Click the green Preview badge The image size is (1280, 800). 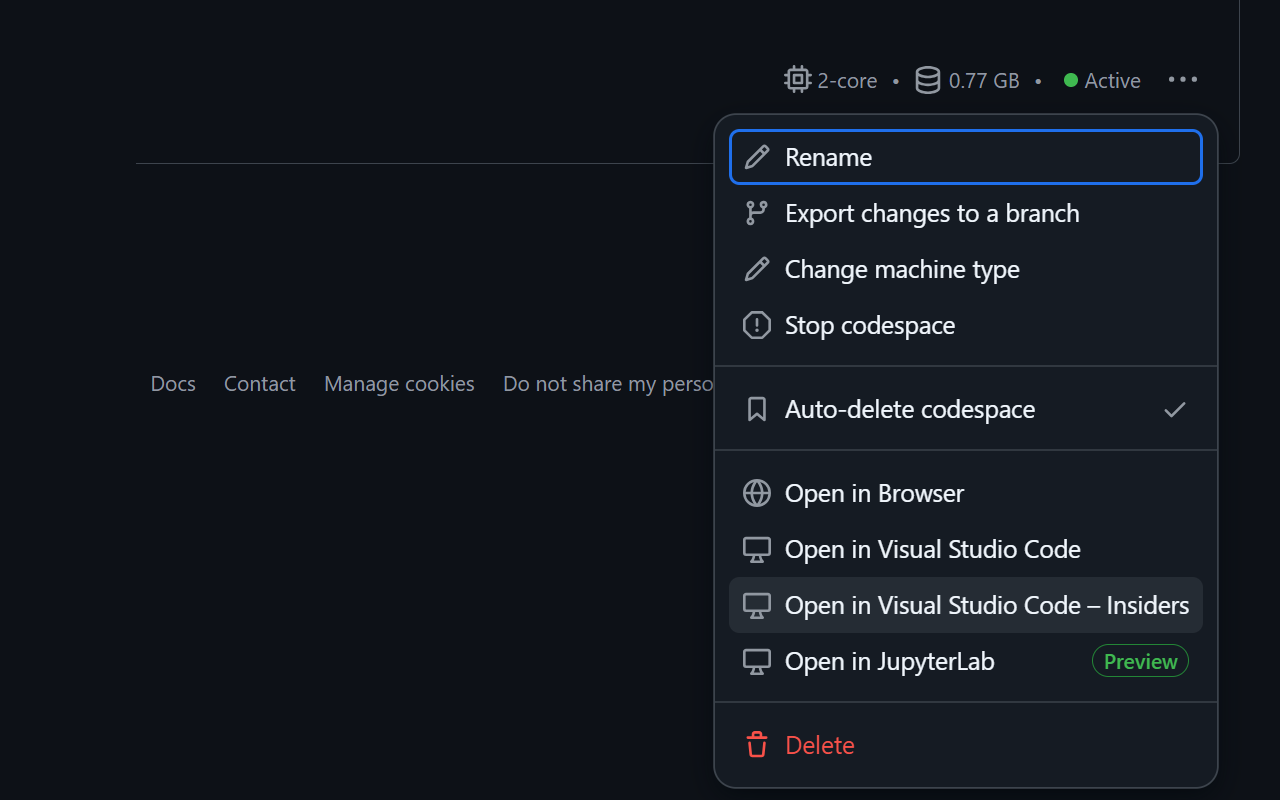tap(1140, 661)
